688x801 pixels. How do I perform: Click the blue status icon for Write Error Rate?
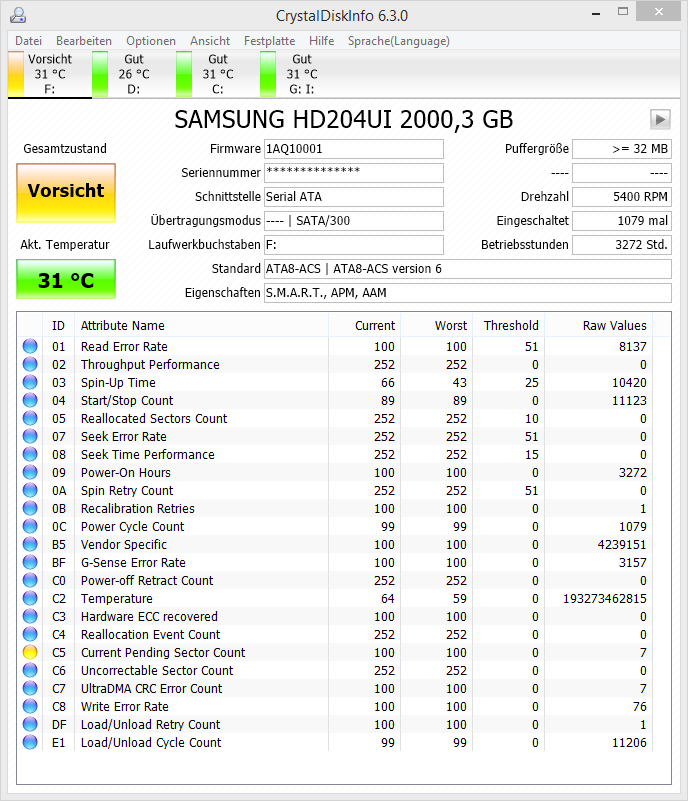(x=30, y=706)
